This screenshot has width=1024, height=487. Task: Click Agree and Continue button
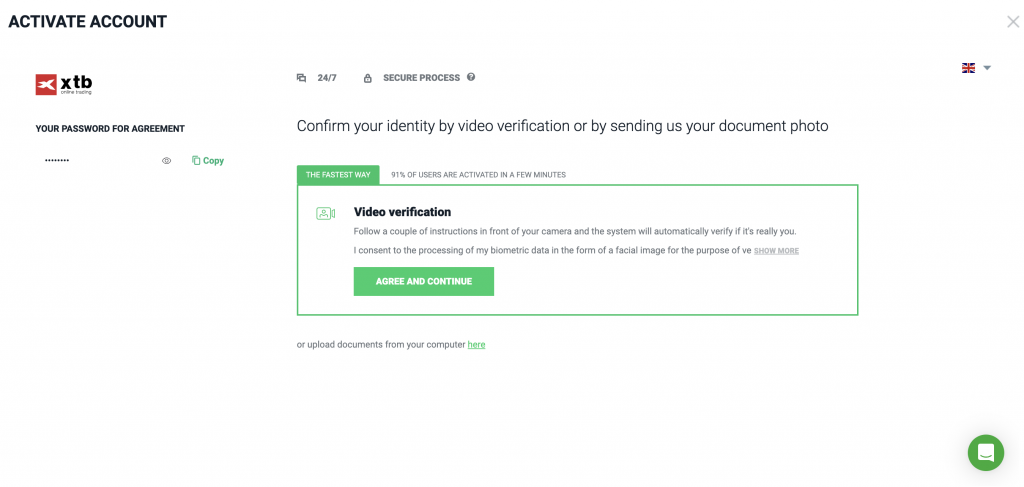click(x=424, y=281)
